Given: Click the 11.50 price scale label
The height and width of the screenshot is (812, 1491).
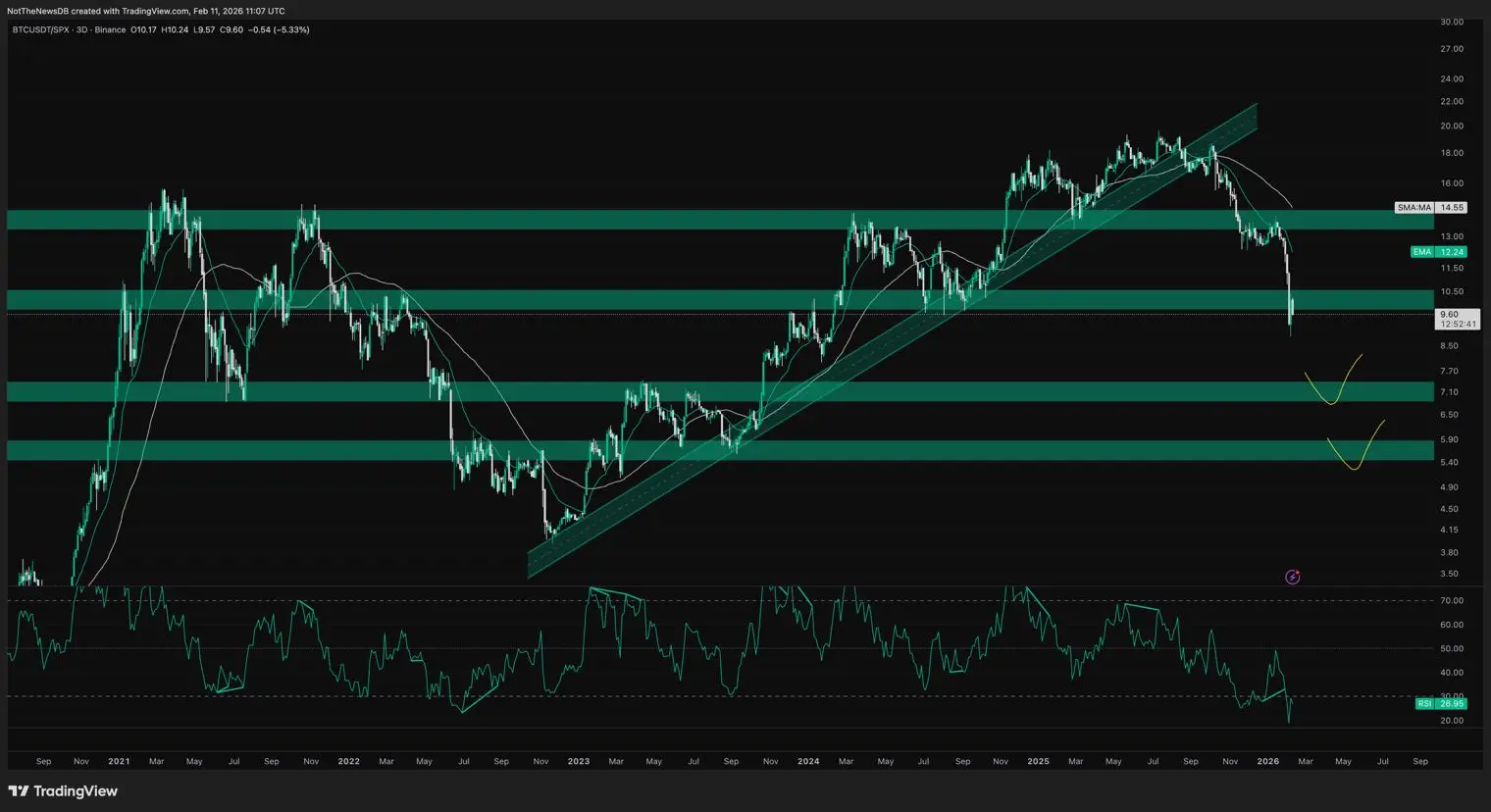Looking at the screenshot, I should (1452, 268).
